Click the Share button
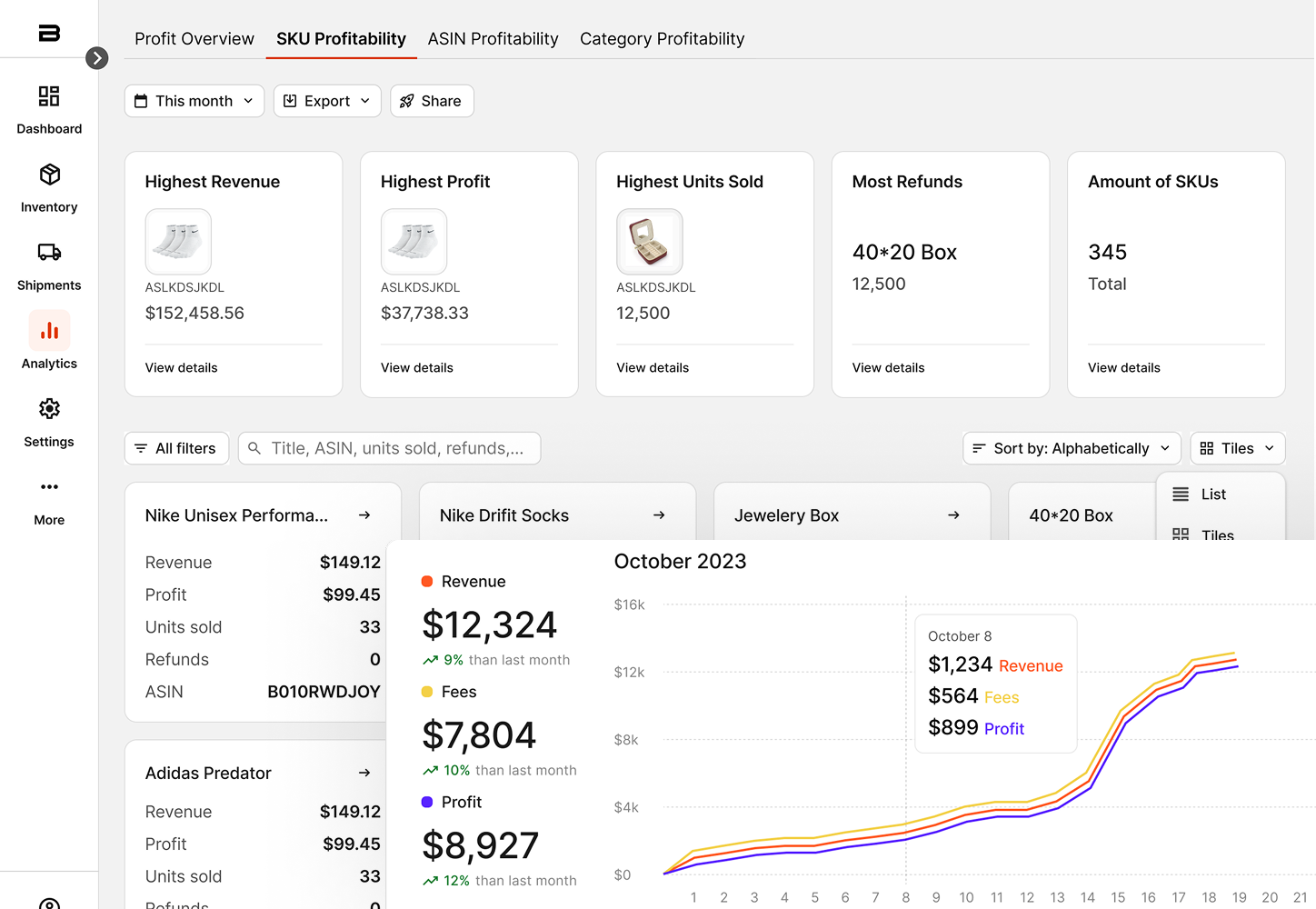The image size is (1316, 909). (x=432, y=101)
